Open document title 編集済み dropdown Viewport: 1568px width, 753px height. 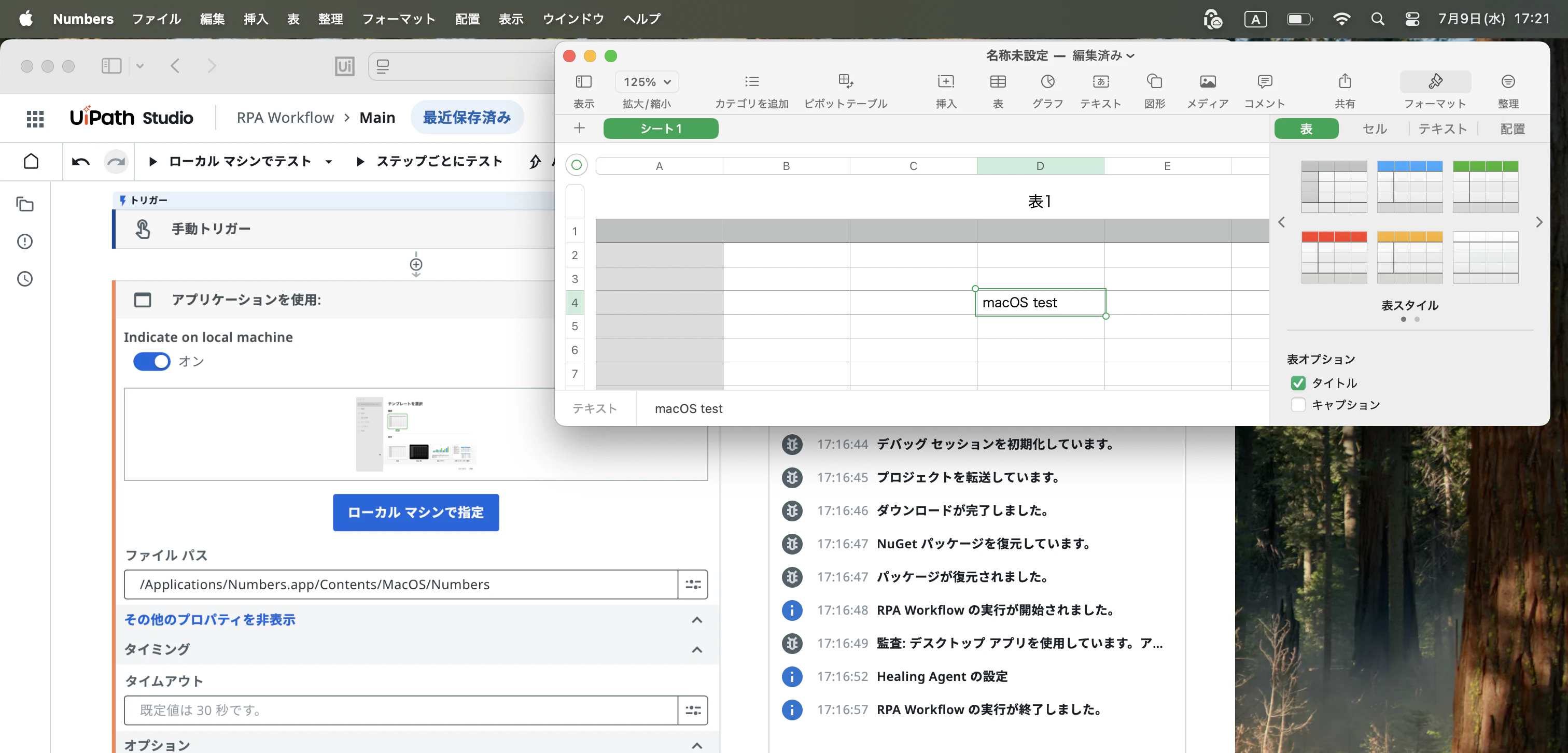1103,55
